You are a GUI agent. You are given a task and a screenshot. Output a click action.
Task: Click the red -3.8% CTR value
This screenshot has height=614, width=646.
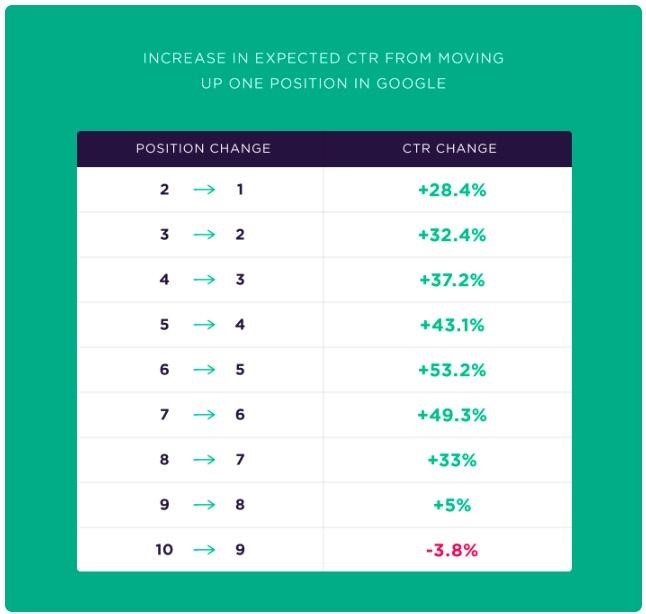(451, 550)
